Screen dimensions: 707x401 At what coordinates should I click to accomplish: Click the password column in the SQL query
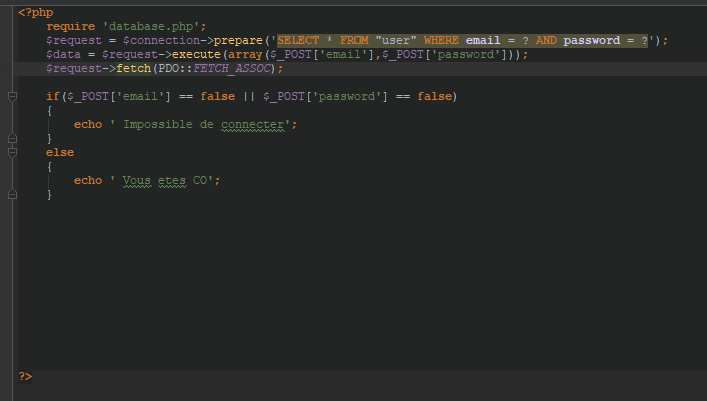tap(592, 41)
